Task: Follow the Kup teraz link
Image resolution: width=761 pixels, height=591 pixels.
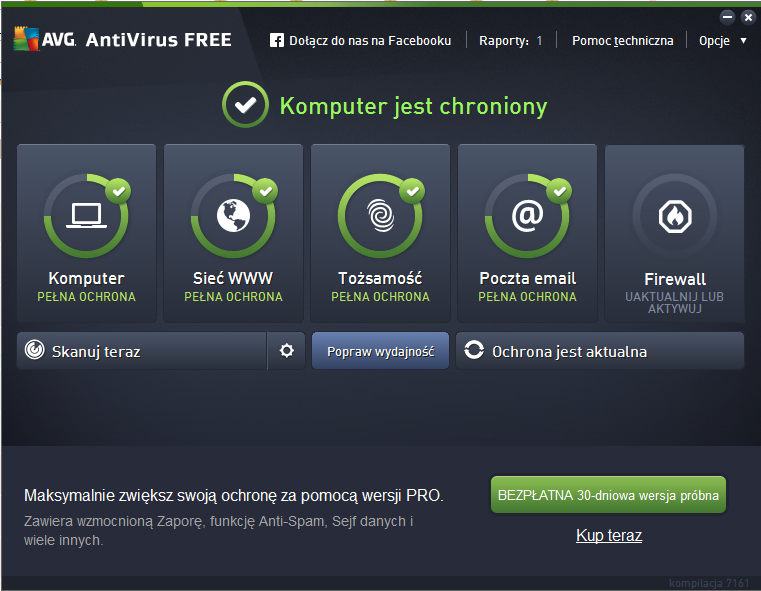Action: pyautogui.click(x=609, y=535)
